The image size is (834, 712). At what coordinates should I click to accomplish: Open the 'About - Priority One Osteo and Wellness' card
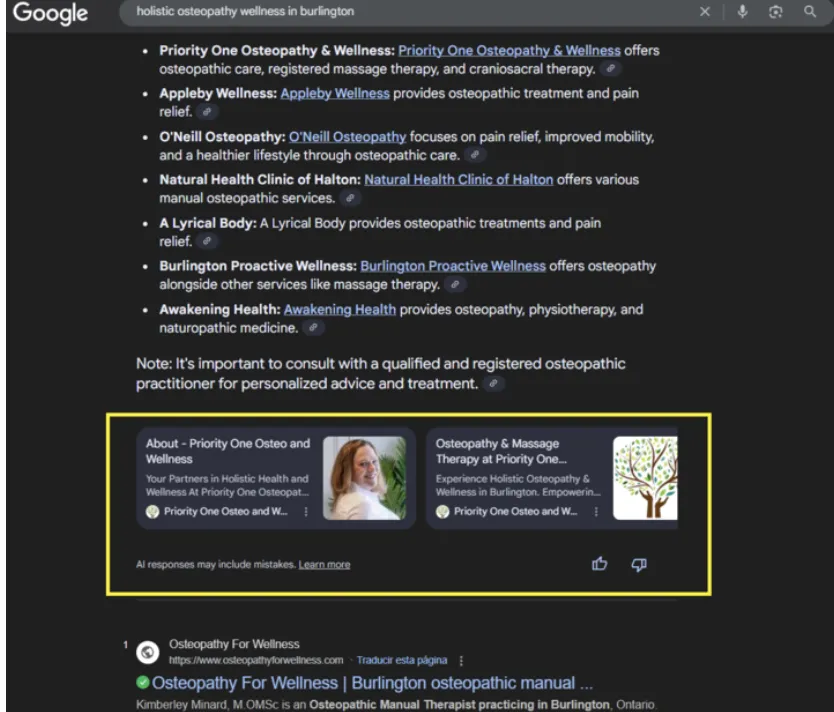point(276,478)
